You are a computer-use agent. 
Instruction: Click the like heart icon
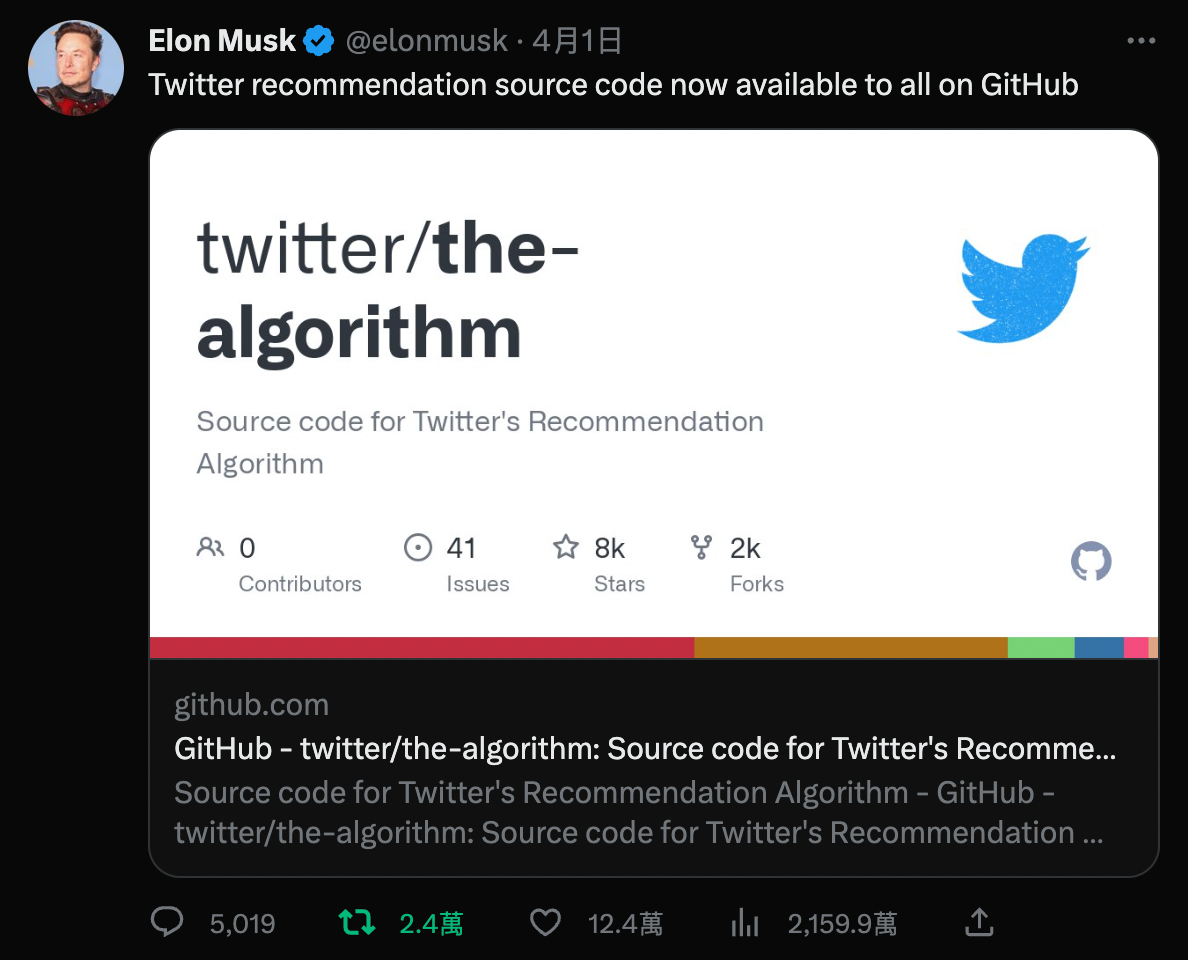coord(545,921)
